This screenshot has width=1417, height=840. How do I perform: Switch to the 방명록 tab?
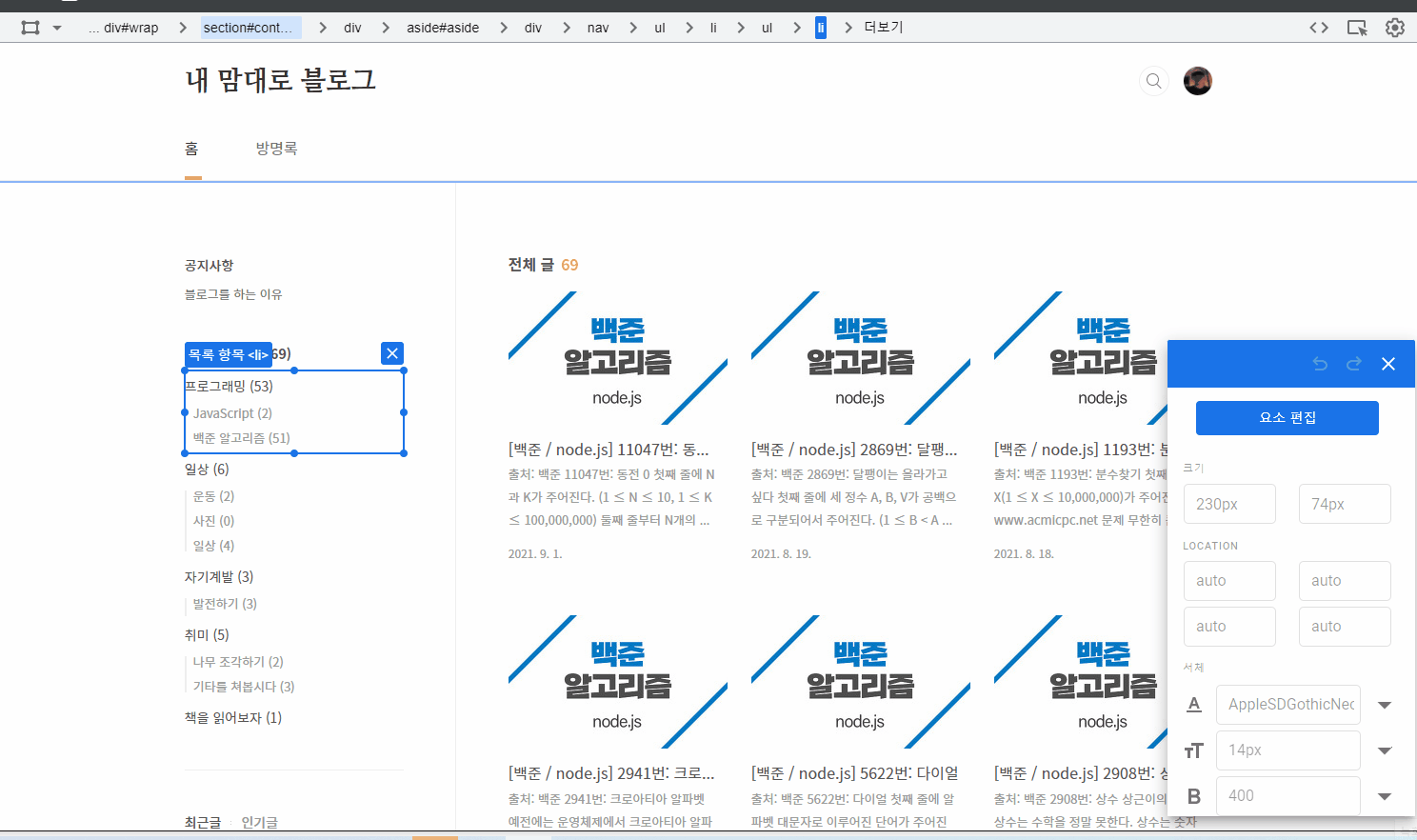pos(276,149)
